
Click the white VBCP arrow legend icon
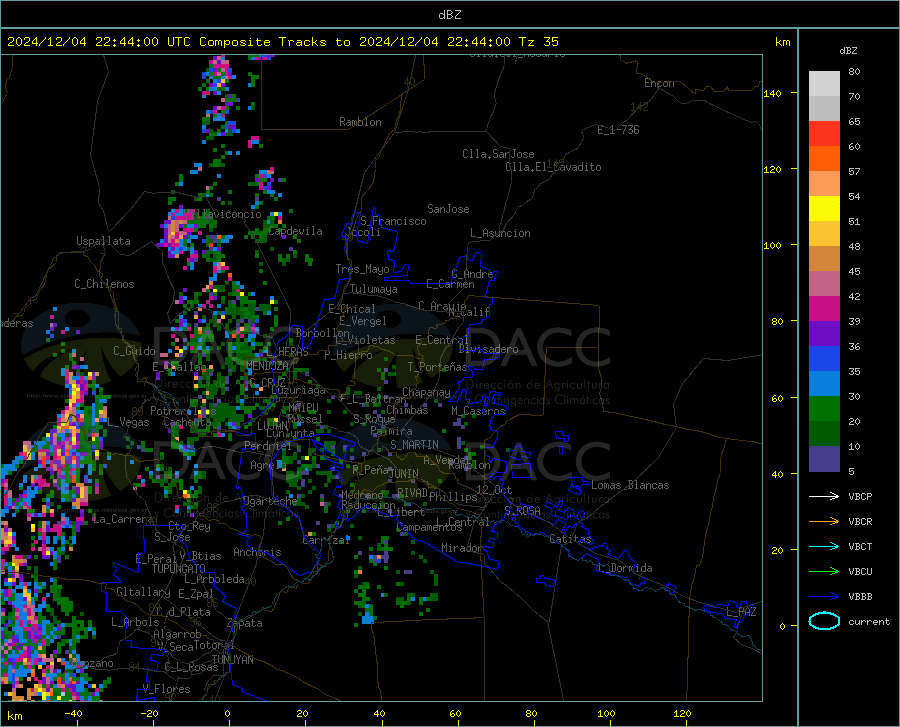pyautogui.click(x=824, y=496)
